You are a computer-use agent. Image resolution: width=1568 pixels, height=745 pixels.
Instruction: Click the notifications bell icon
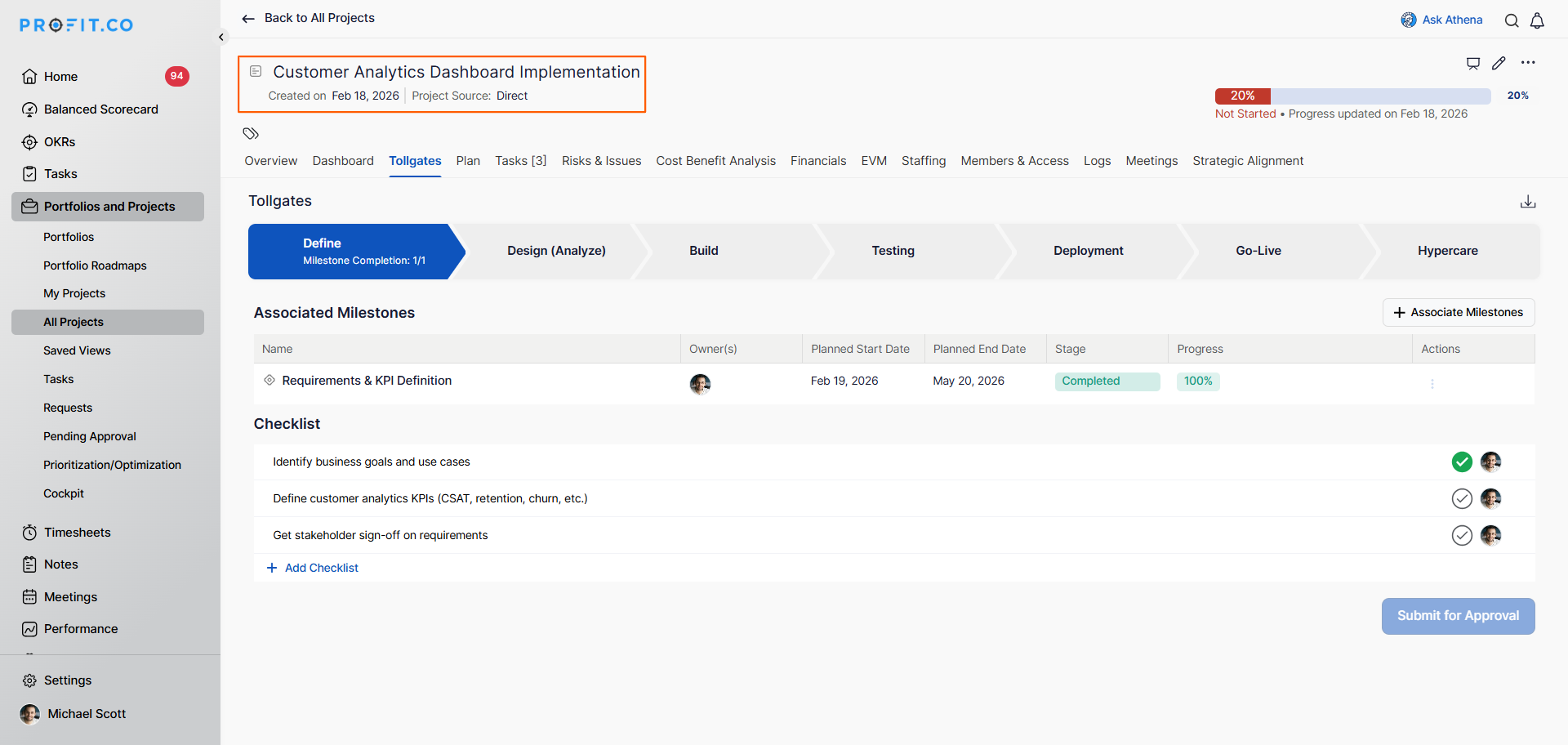coord(1537,20)
